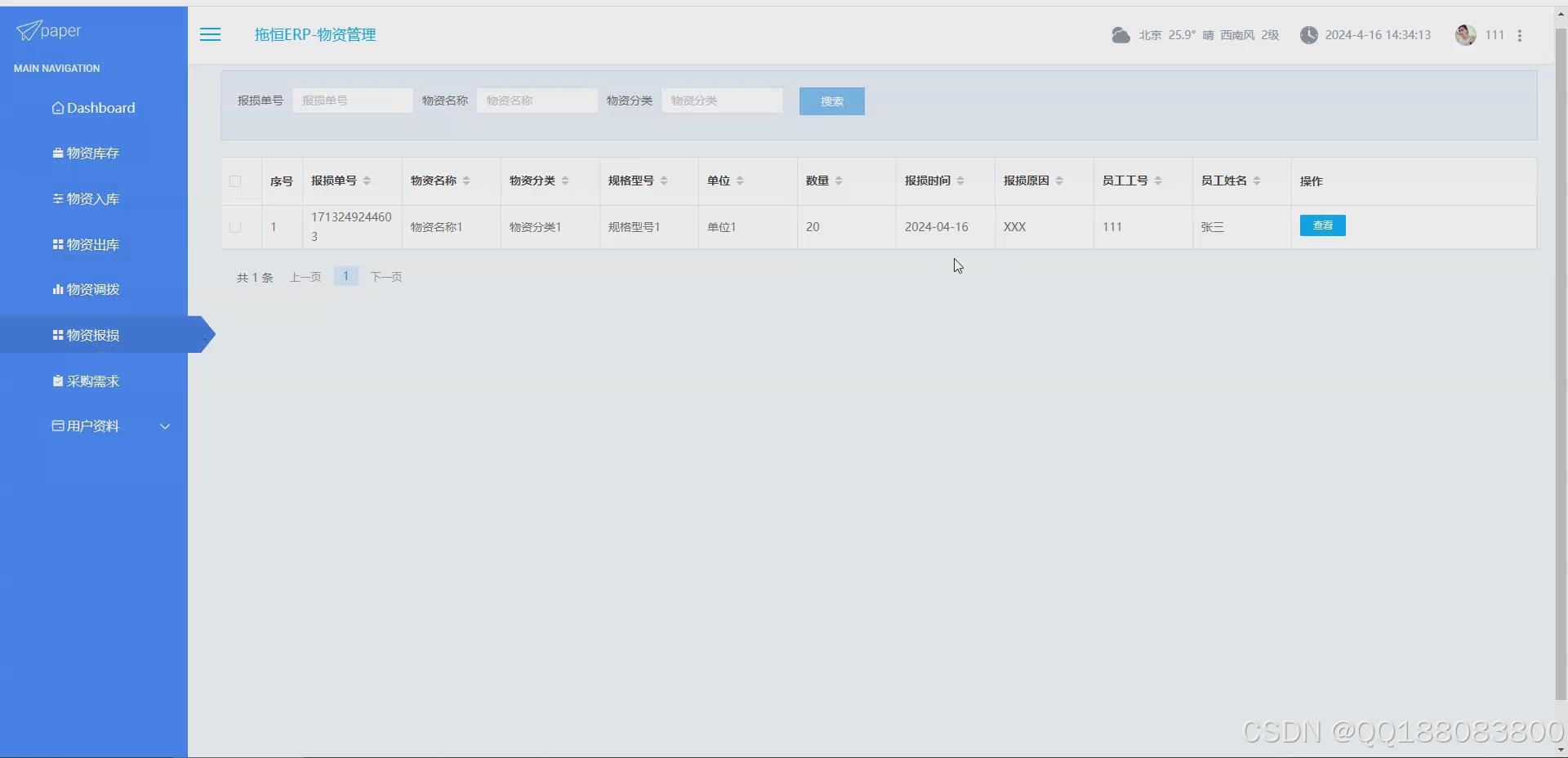Open the Dashboard sidebar item
The height and width of the screenshot is (758, 1568).
[93, 107]
